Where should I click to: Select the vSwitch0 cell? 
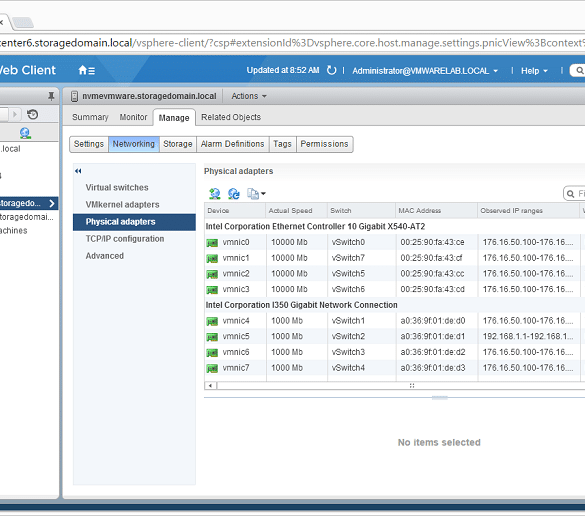362,242
